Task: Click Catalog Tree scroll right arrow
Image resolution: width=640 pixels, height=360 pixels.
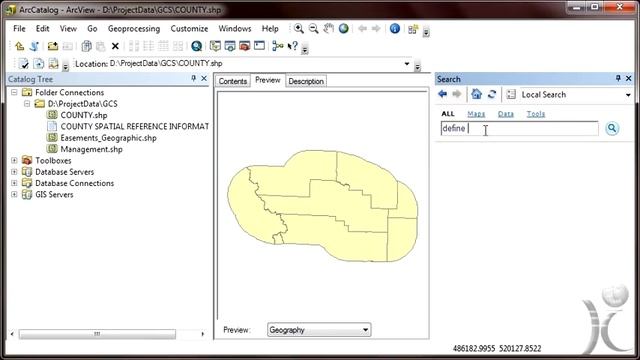Action: [x=203, y=334]
